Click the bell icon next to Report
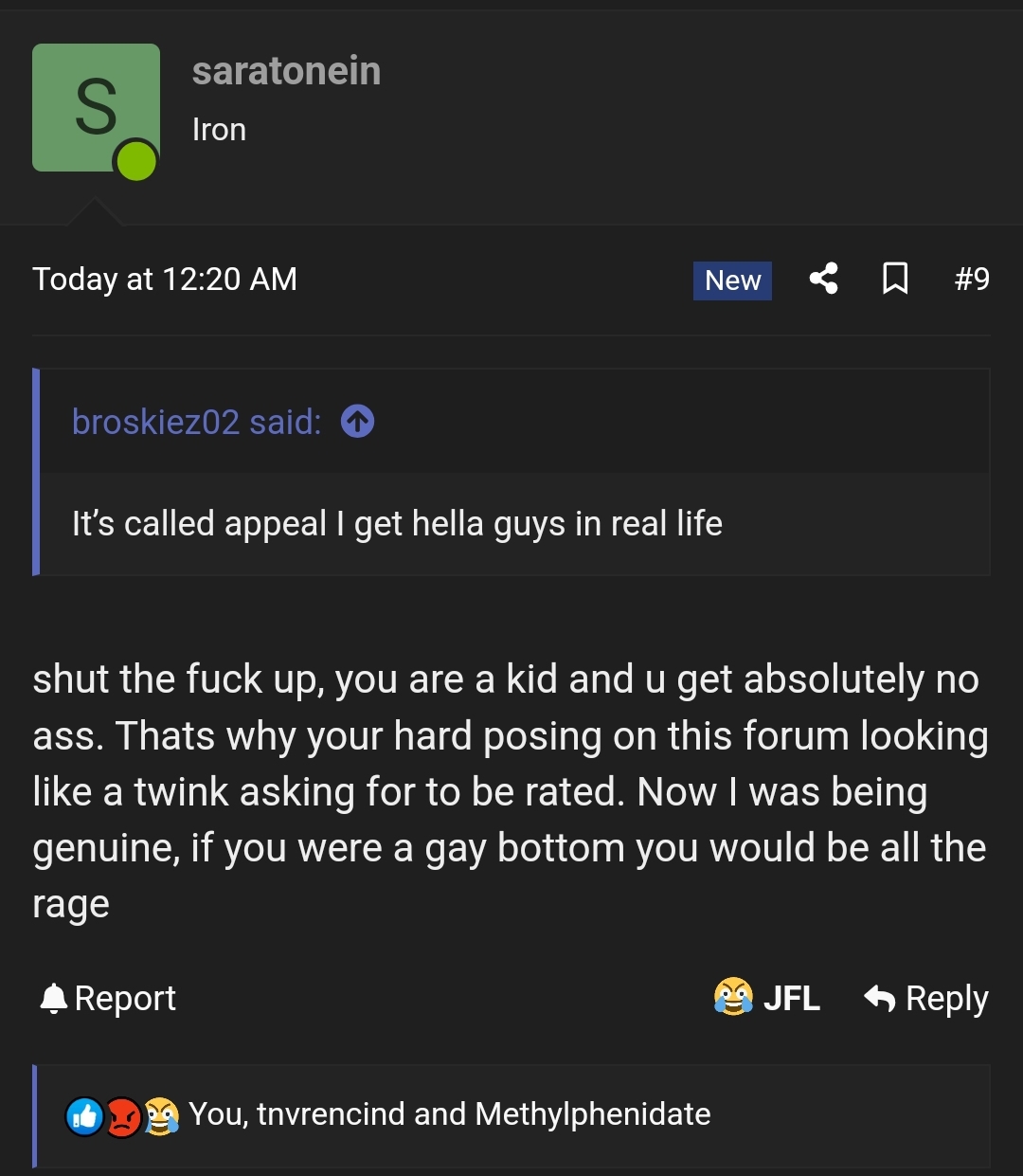Viewport: 1023px width, 1176px height. (53, 997)
